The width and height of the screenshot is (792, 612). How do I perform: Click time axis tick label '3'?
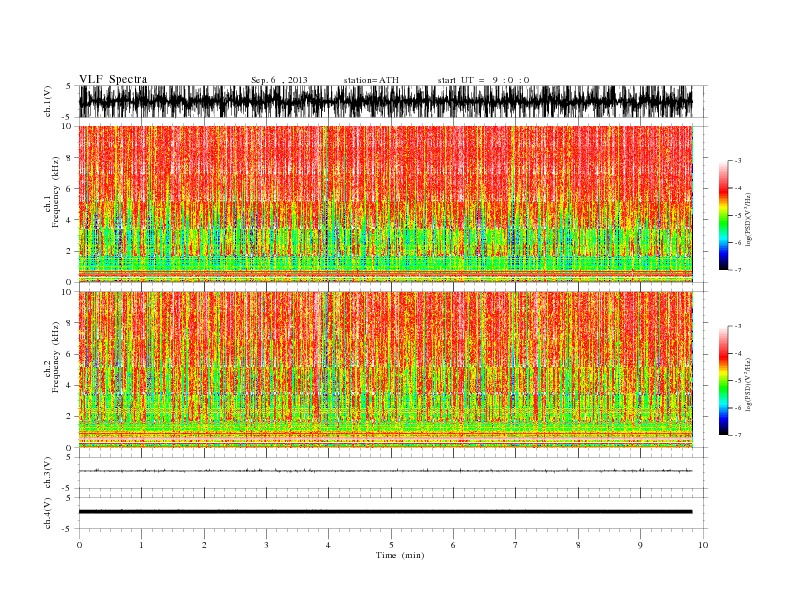(x=266, y=545)
